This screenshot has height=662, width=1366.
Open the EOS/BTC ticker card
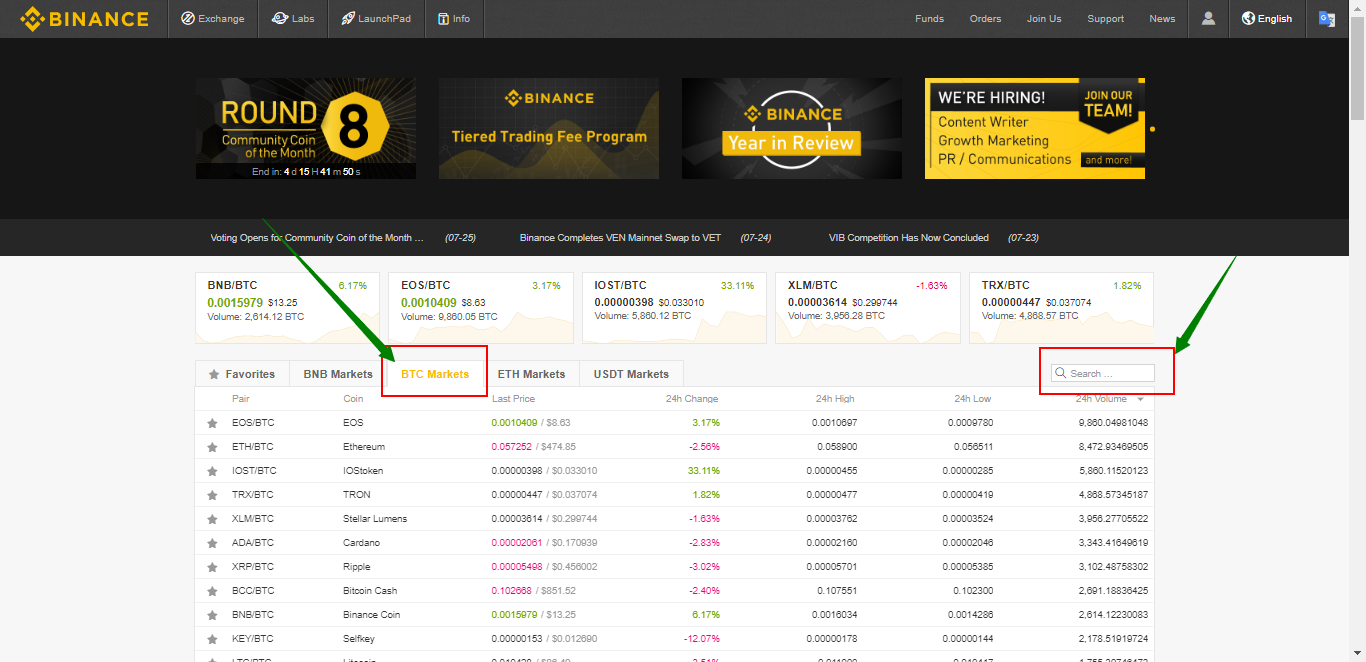[481, 308]
